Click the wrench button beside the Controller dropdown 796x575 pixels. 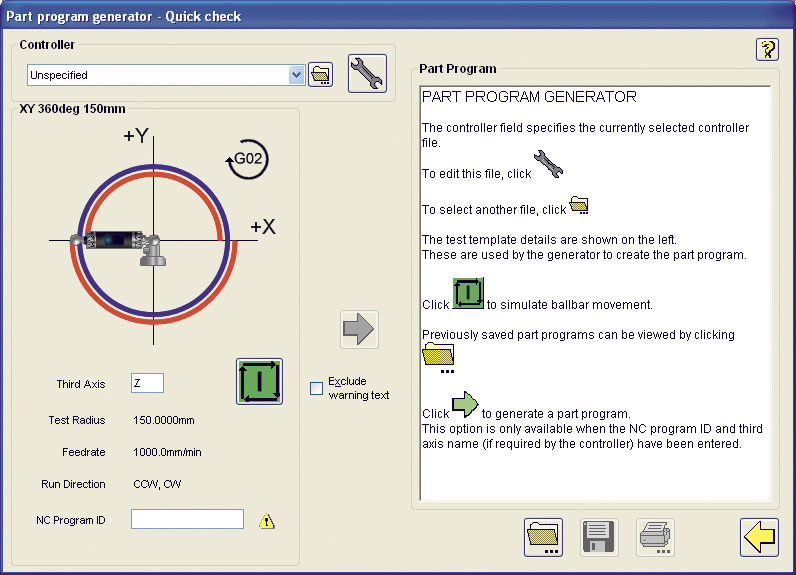(x=367, y=74)
